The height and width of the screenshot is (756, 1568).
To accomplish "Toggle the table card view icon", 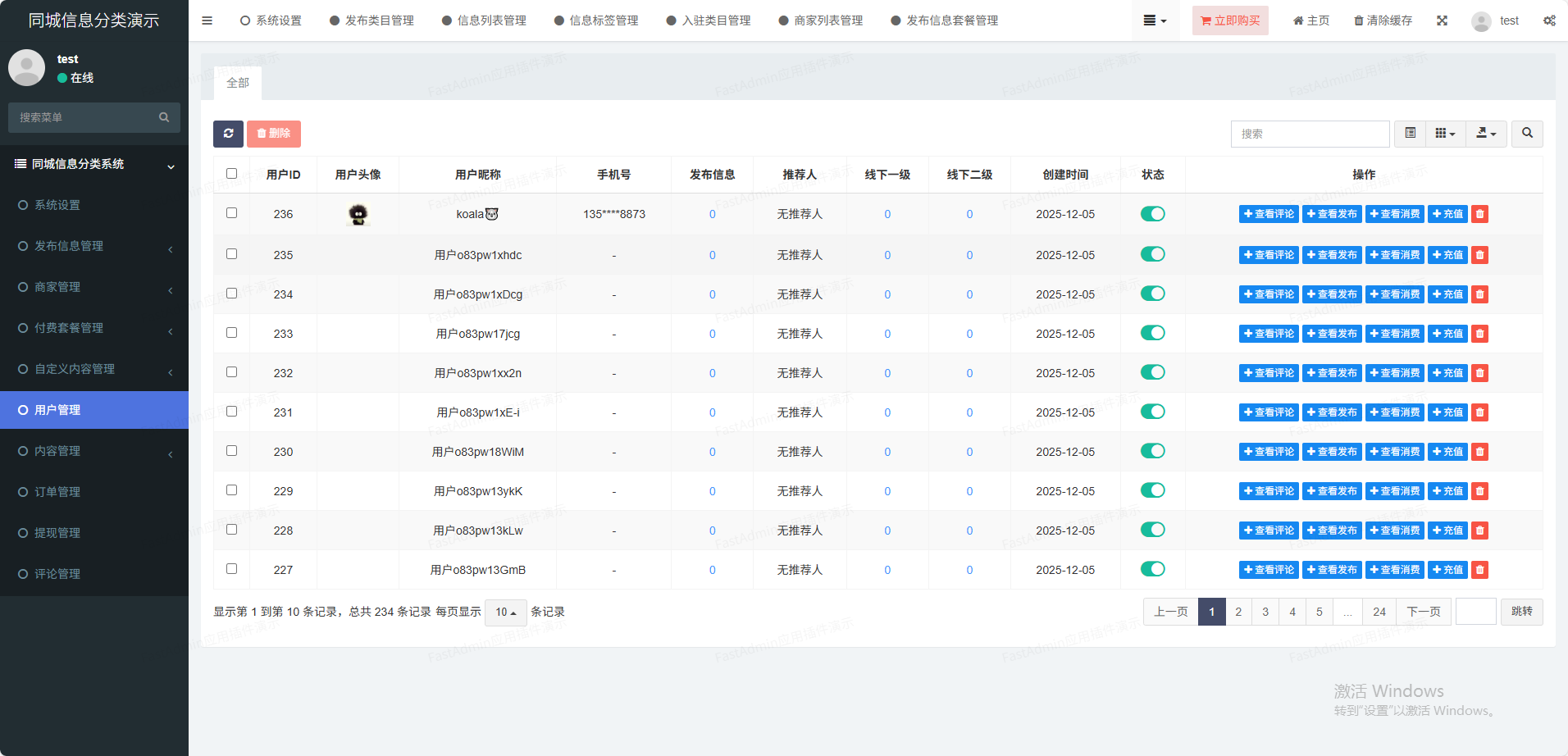I will [x=1410, y=134].
